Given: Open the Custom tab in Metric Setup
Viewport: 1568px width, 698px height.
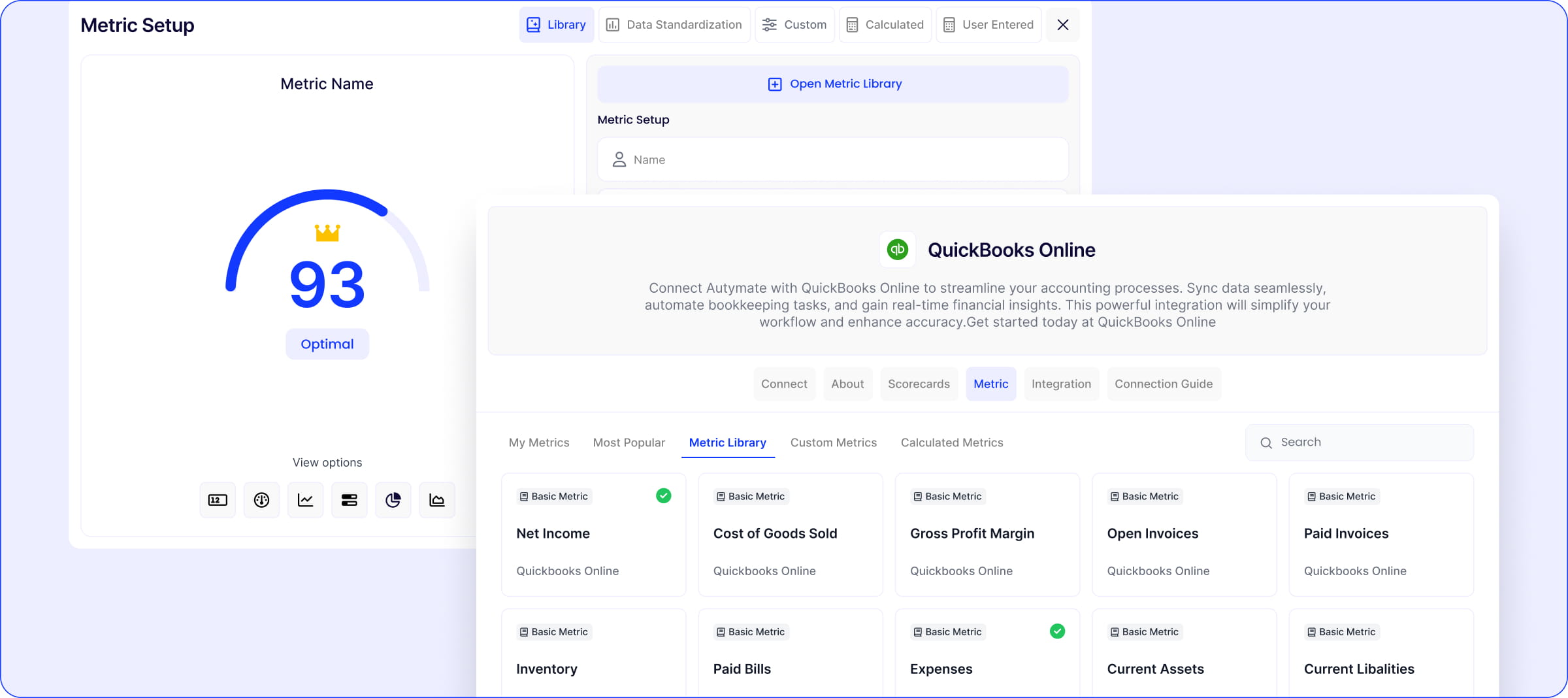Looking at the screenshot, I should 795,25.
